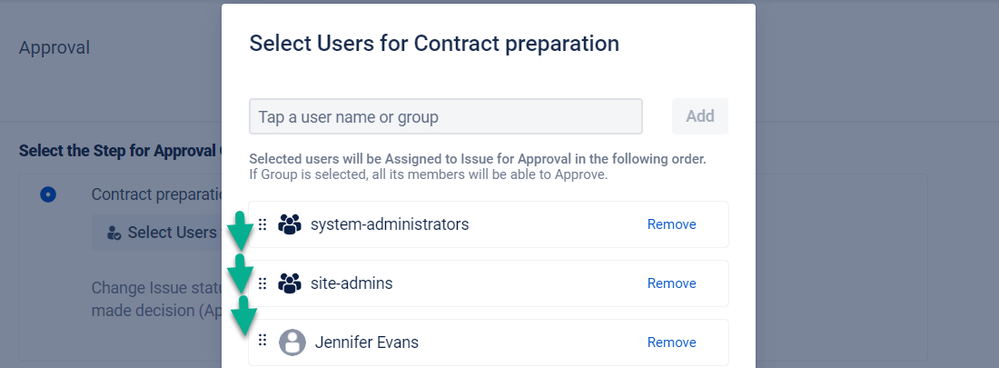Click the dialog title 'Select Users for Contract preparation'
999x368 pixels.
[434, 43]
